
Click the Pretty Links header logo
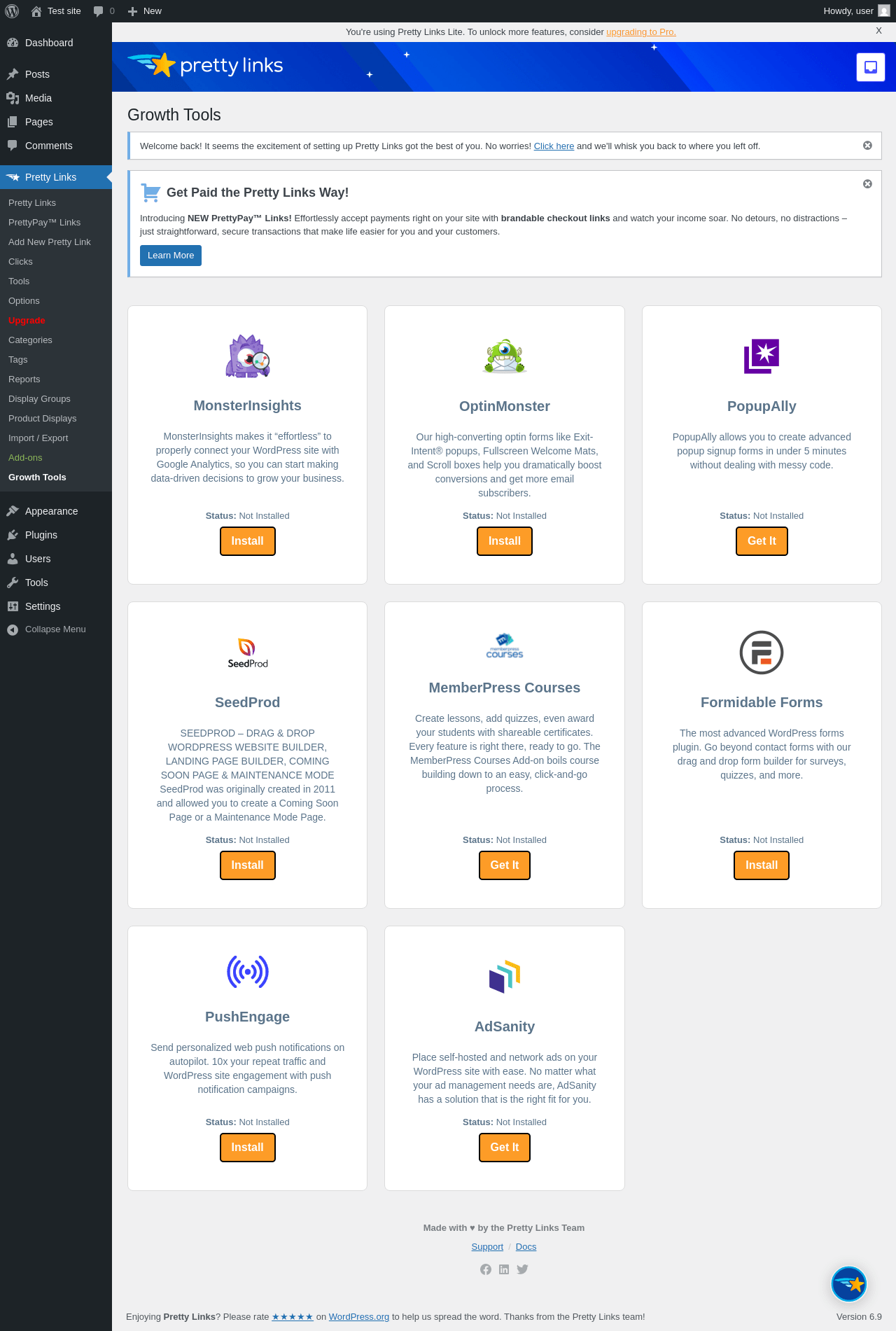[205, 65]
